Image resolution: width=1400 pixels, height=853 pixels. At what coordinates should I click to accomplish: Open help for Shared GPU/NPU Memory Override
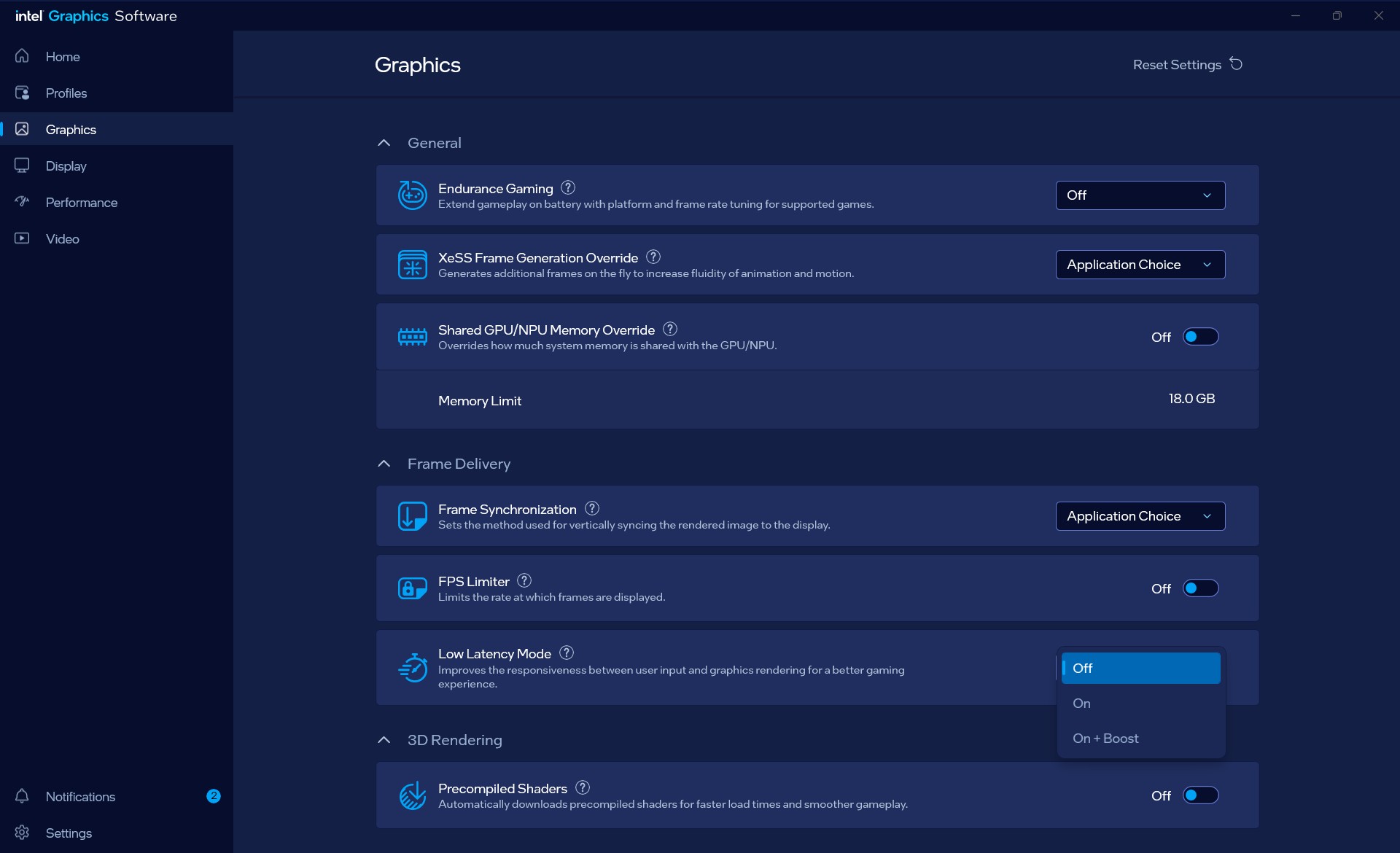(x=670, y=329)
